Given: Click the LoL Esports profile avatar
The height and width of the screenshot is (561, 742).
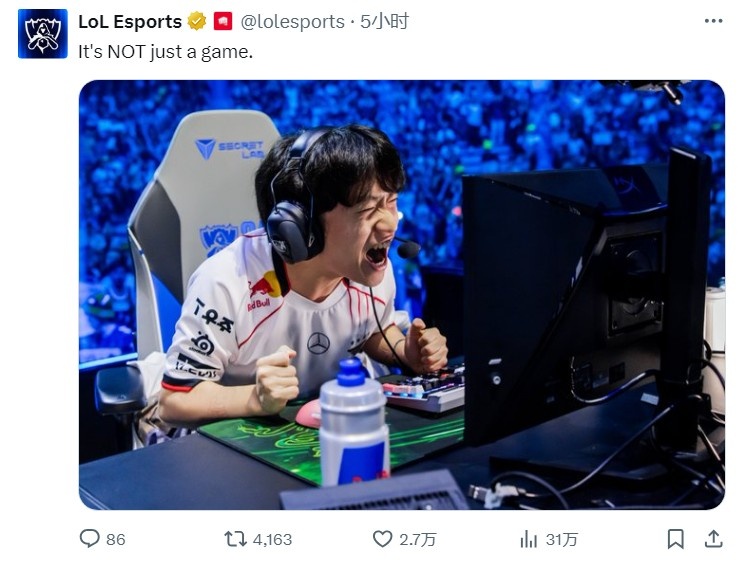Looking at the screenshot, I should coord(43,34).
